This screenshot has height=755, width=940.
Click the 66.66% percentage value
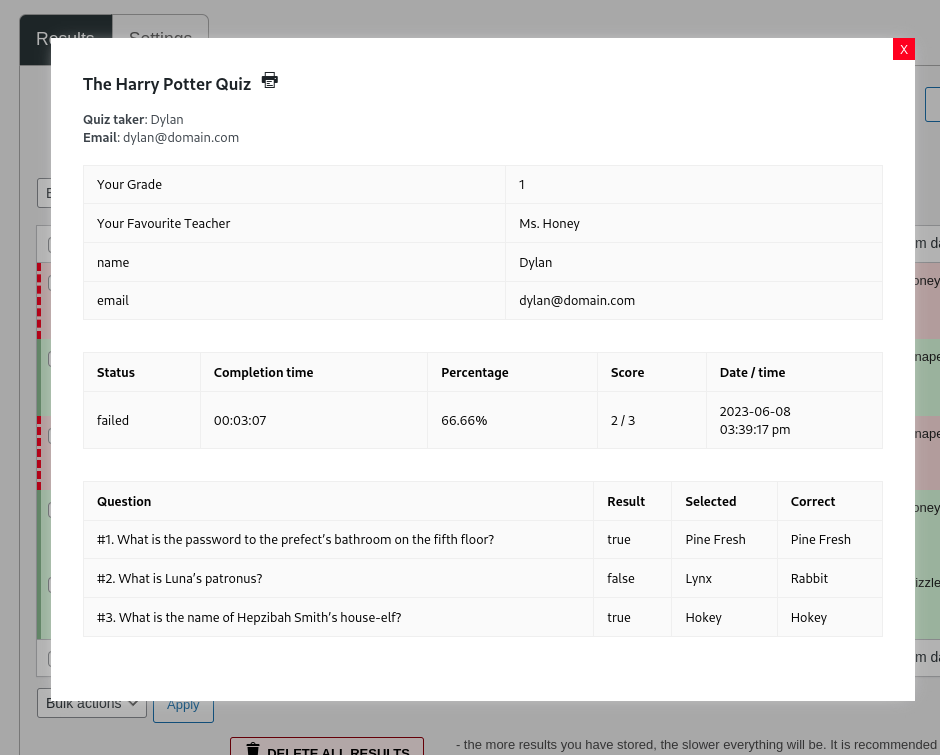click(464, 420)
